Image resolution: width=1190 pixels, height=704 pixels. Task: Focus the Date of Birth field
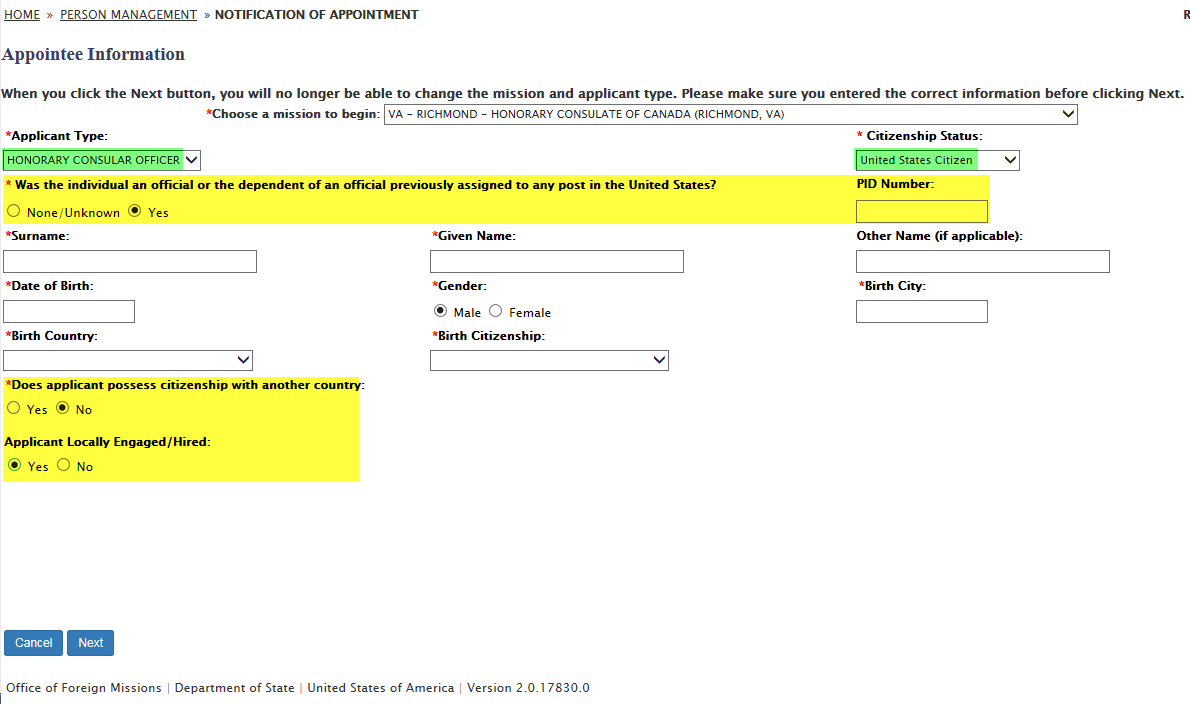coord(69,312)
